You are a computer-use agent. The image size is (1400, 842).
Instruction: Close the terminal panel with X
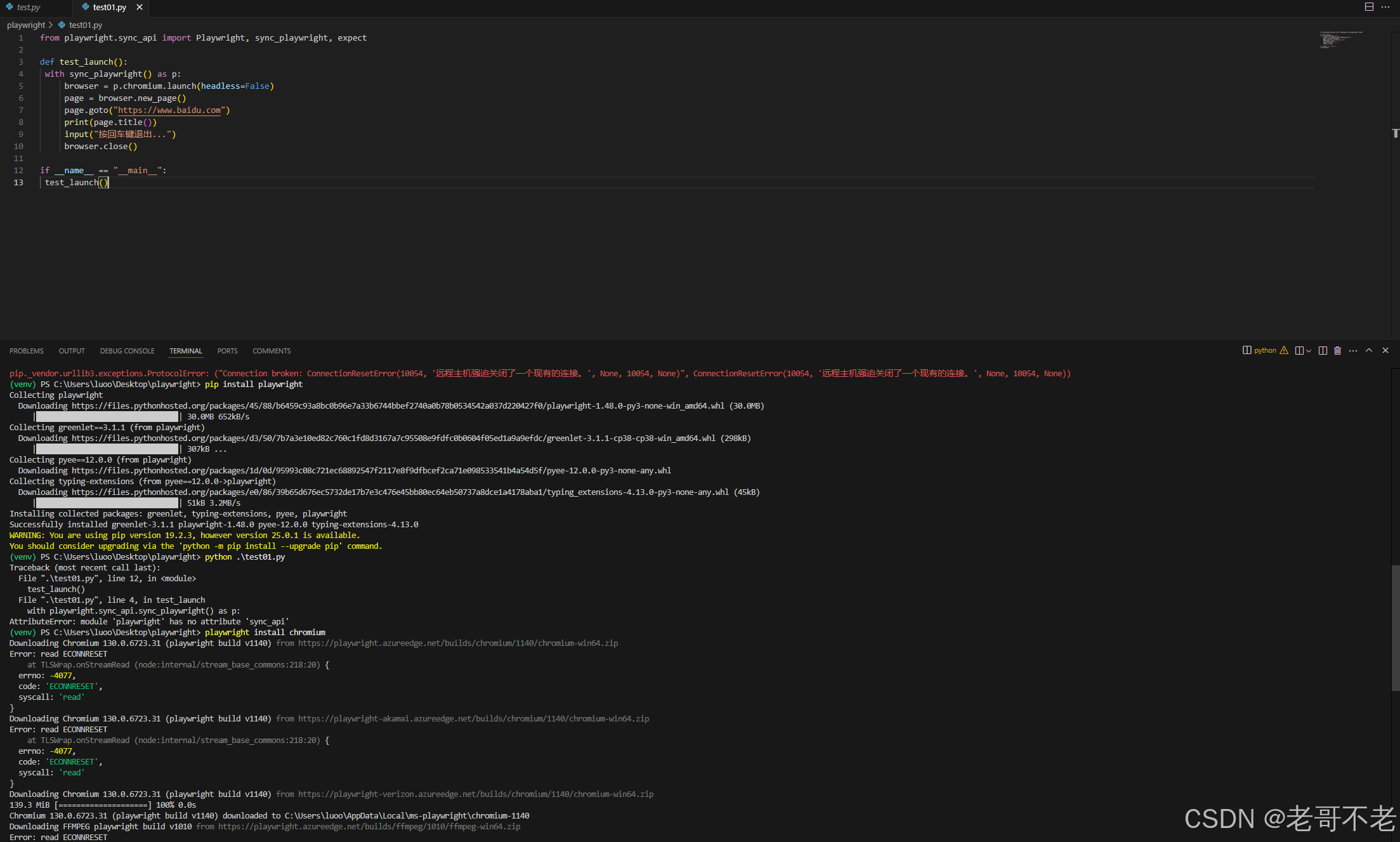[x=1385, y=350]
